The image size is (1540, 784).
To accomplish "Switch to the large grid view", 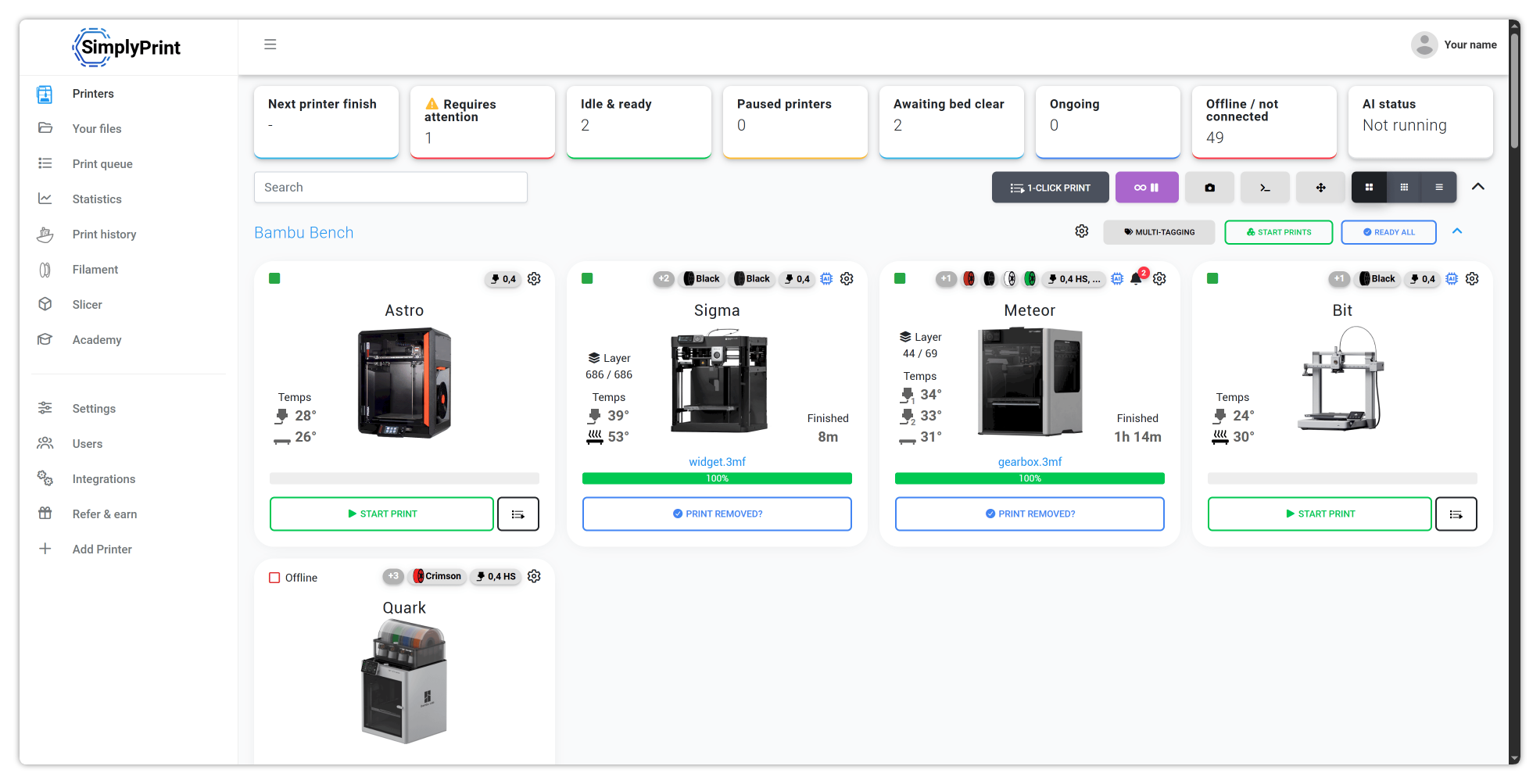I will pyautogui.click(x=1369, y=188).
